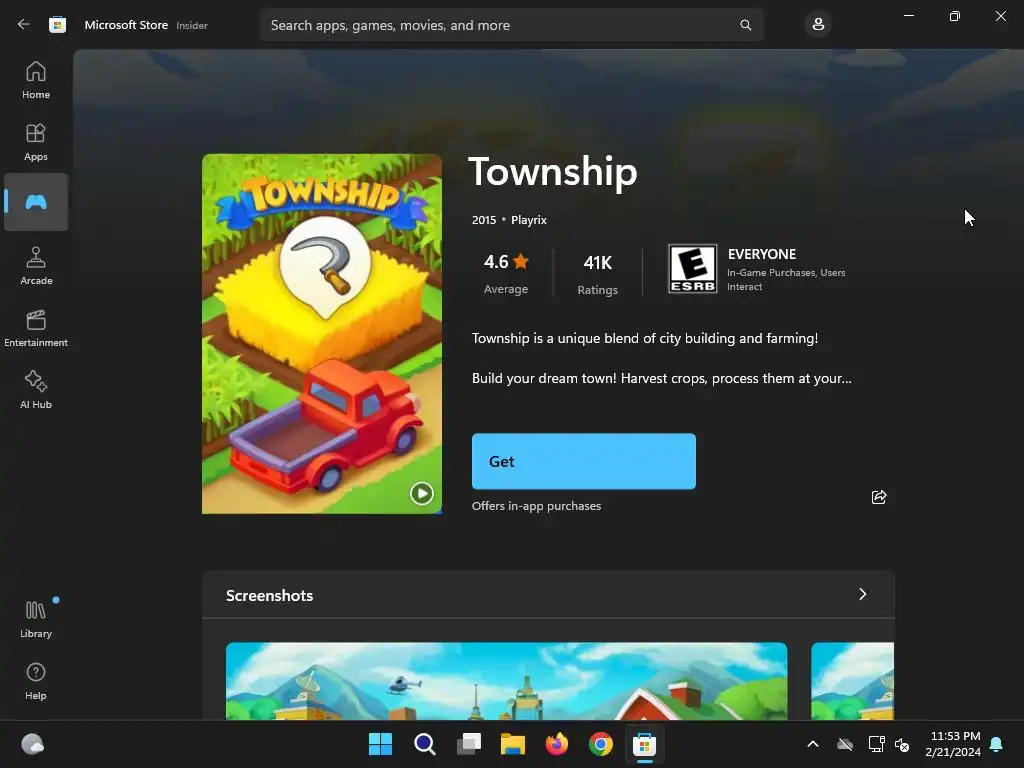Share the Township app page
Screen dimensions: 1024x768
coord(879,497)
